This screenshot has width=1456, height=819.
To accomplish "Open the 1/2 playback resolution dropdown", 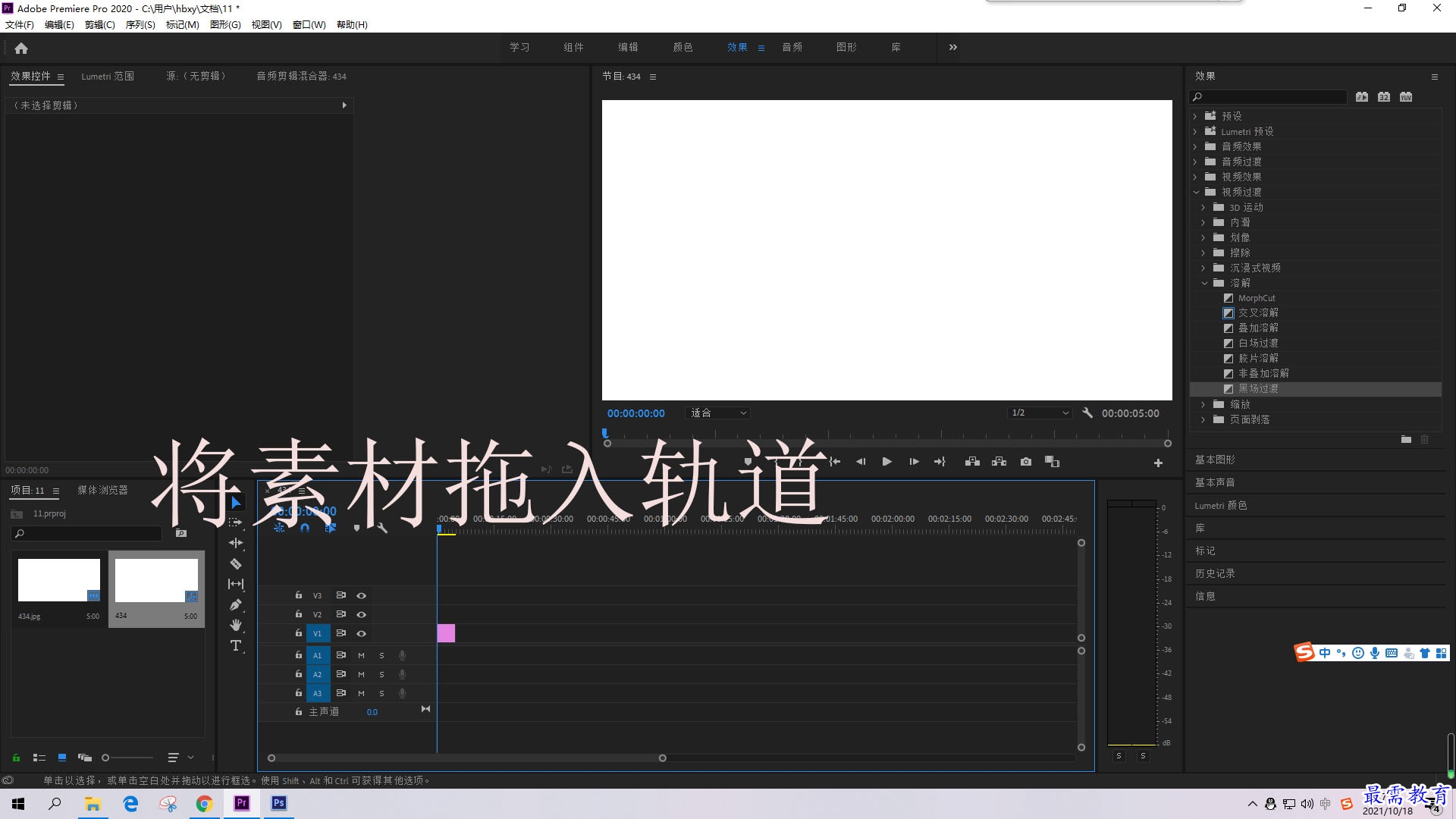I will coord(1040,413).
